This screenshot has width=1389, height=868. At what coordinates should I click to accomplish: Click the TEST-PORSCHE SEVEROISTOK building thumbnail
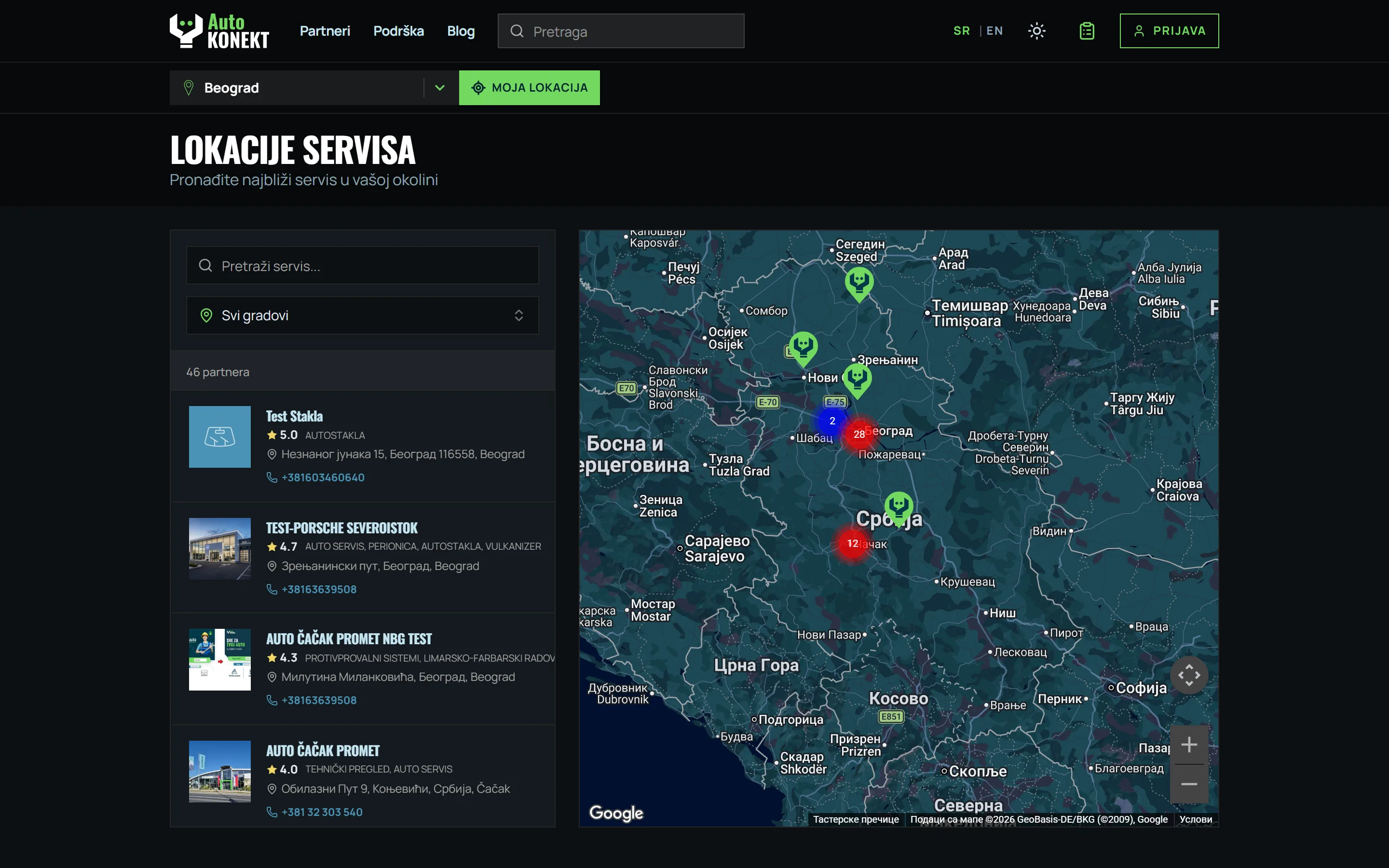[220, 549]
